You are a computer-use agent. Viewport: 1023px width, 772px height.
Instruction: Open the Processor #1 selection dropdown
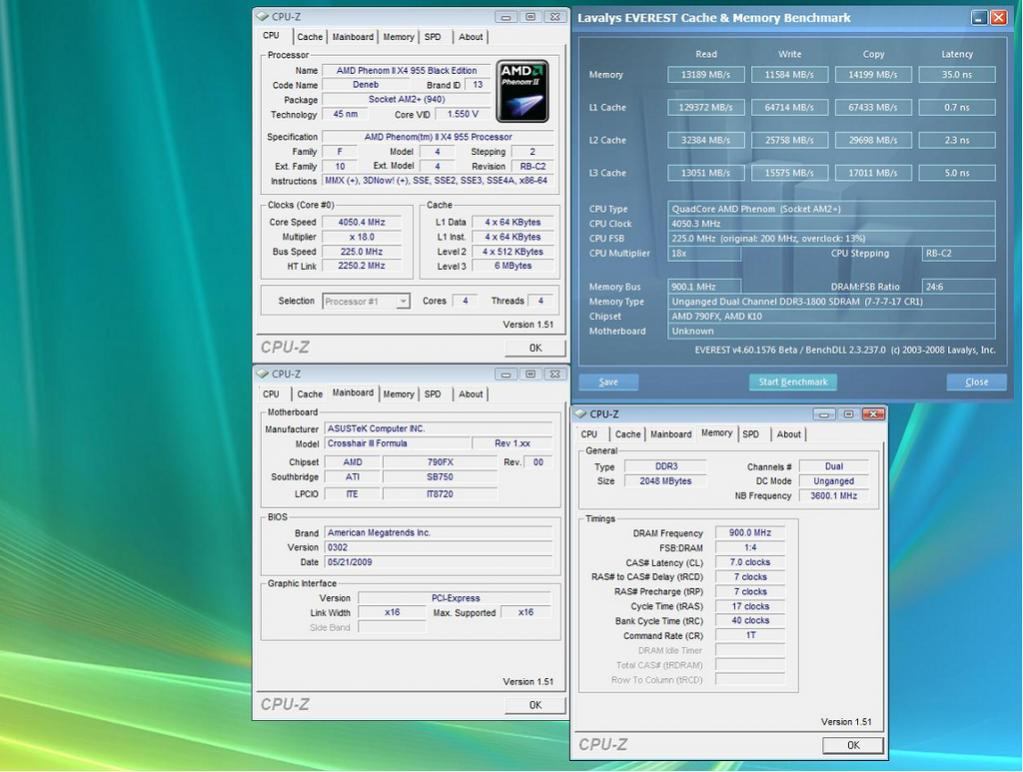click(402, 301)
